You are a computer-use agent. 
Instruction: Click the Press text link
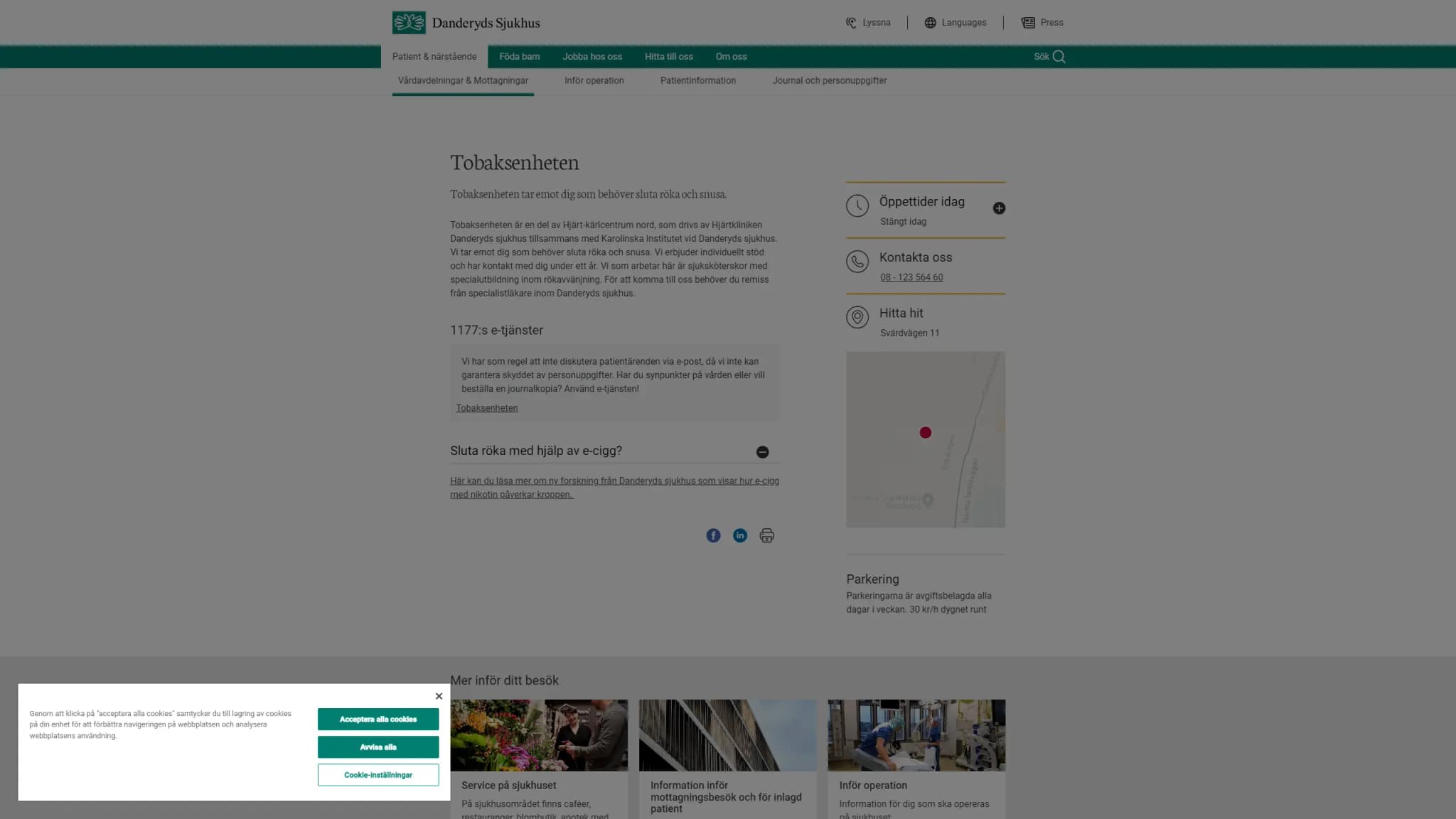point(1051,23)
